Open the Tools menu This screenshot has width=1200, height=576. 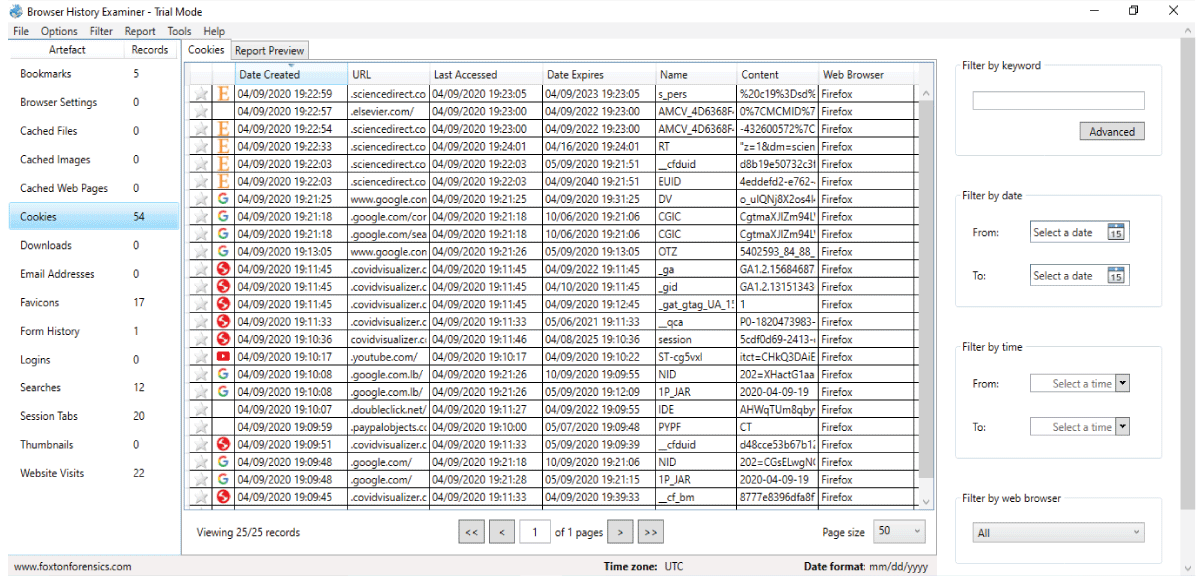[x=179, y=31]
